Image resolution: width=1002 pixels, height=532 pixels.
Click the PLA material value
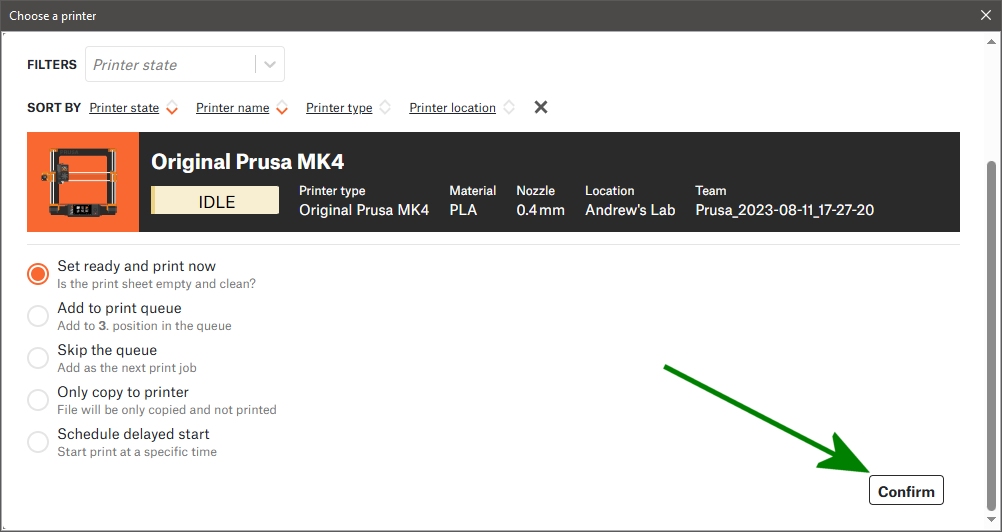[463, 210]
